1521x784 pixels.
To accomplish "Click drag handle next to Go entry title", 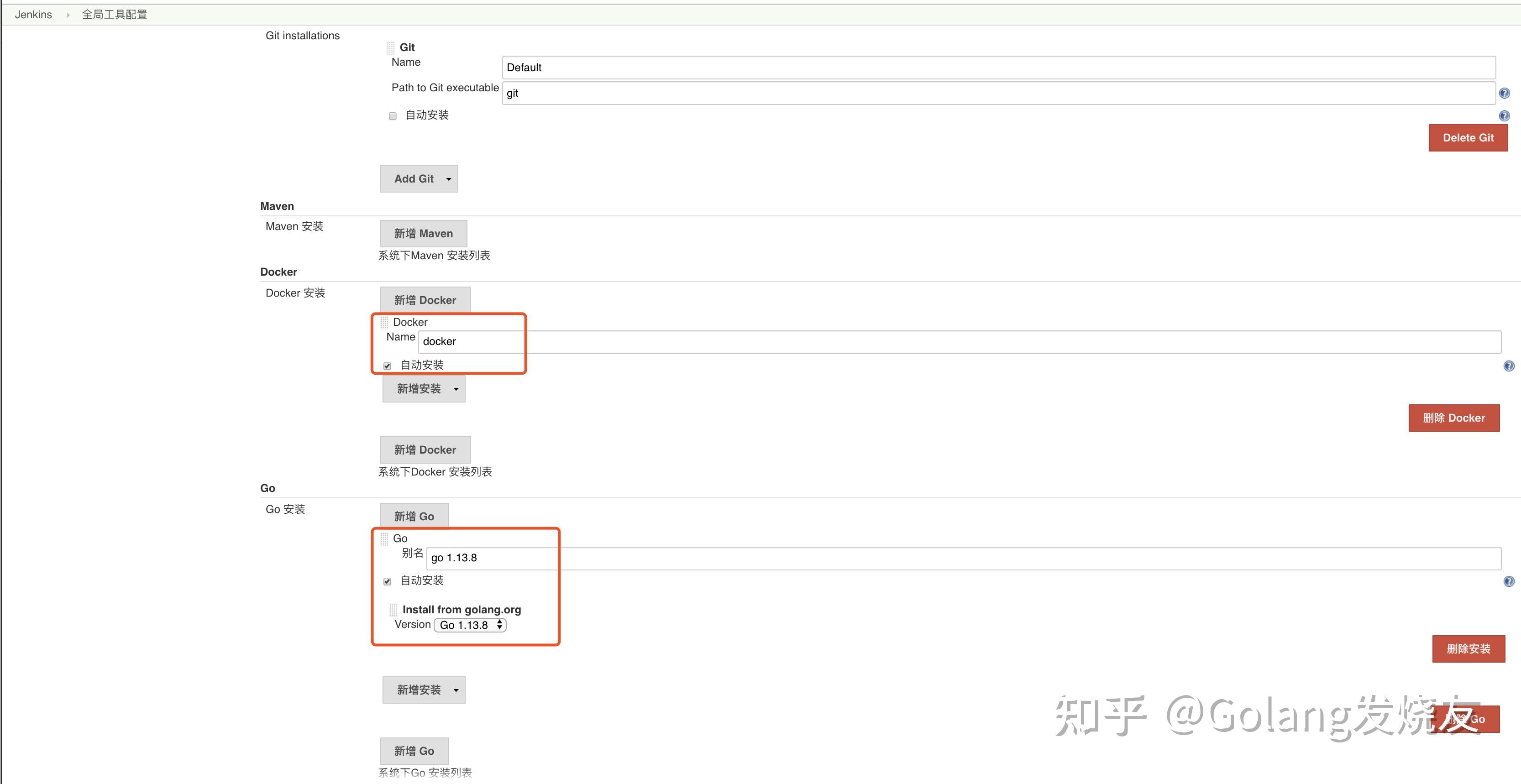I will [x=384, y=538].
